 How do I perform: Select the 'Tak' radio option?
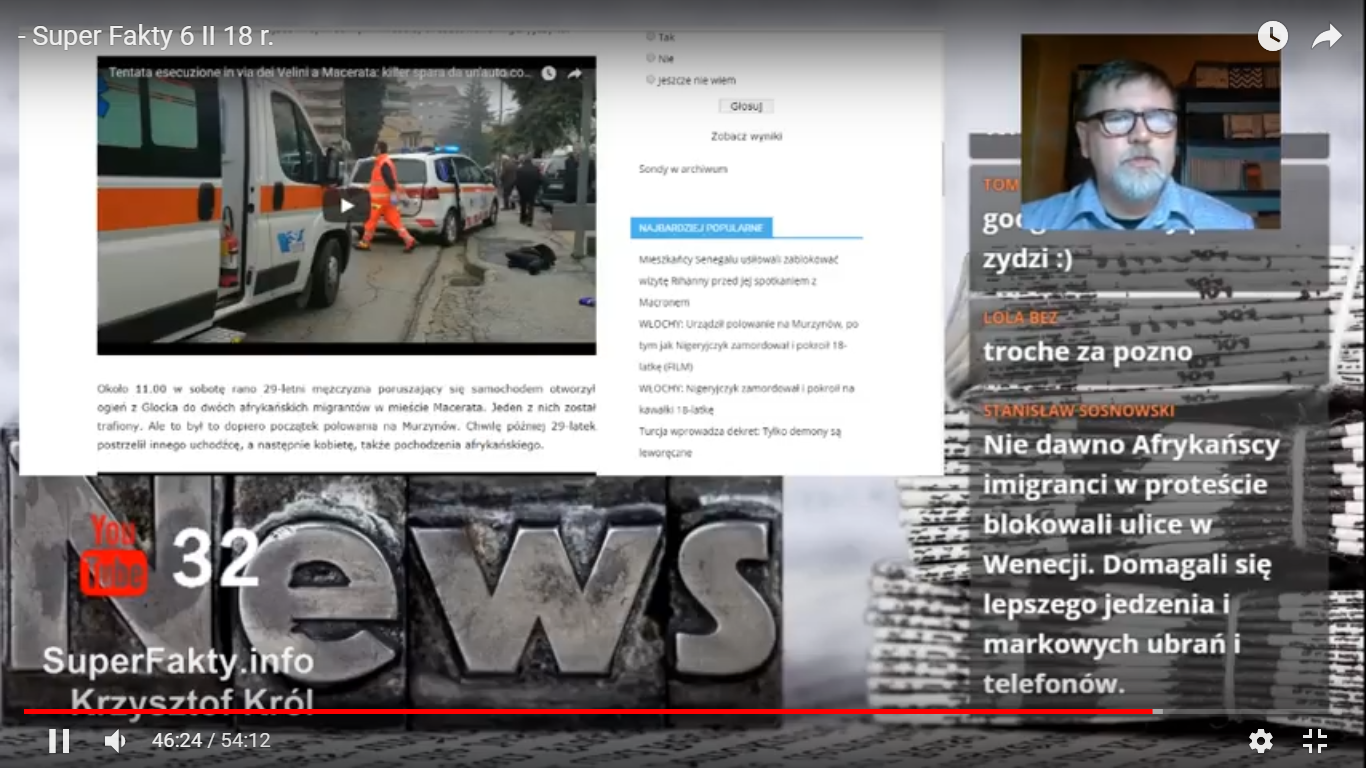click(651, 37)
